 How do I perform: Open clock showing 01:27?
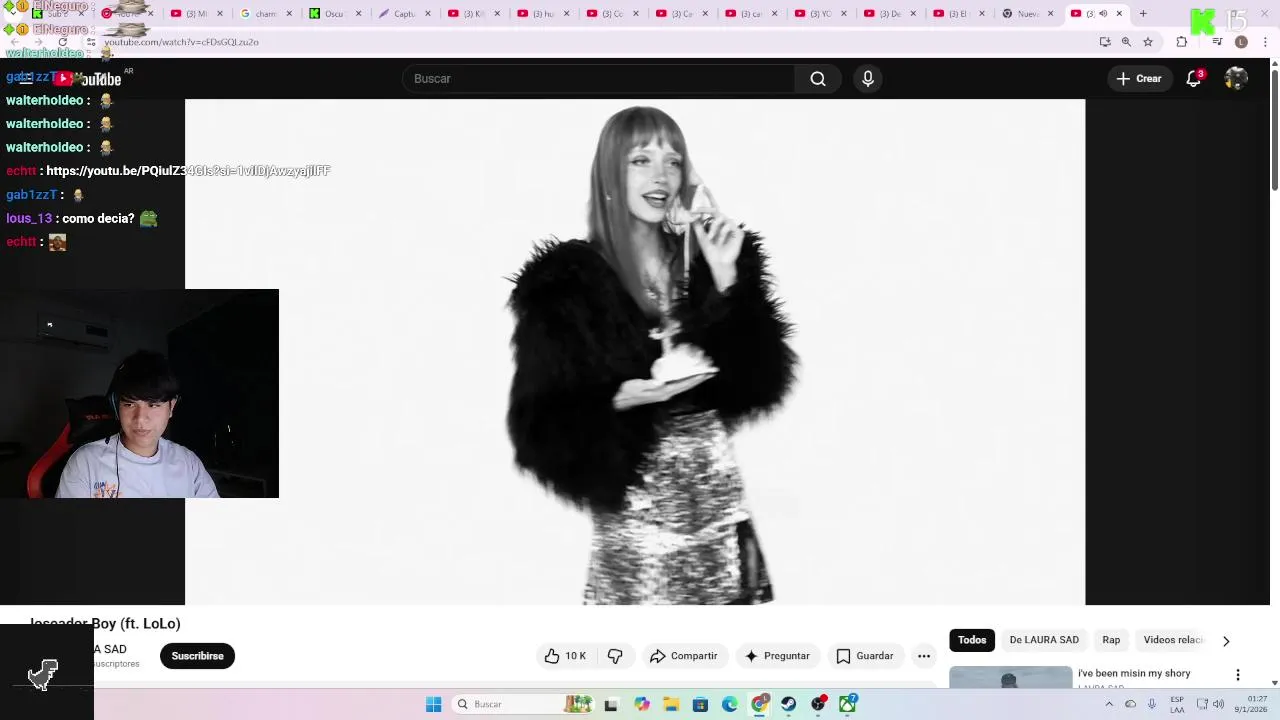pyautogui.click(x=1250, y=704)
